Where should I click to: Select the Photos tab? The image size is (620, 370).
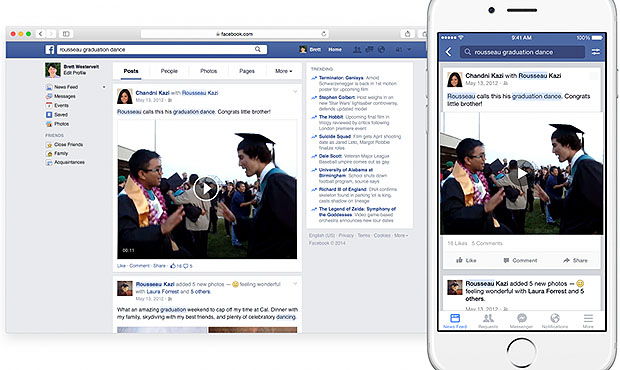point(208,71)
